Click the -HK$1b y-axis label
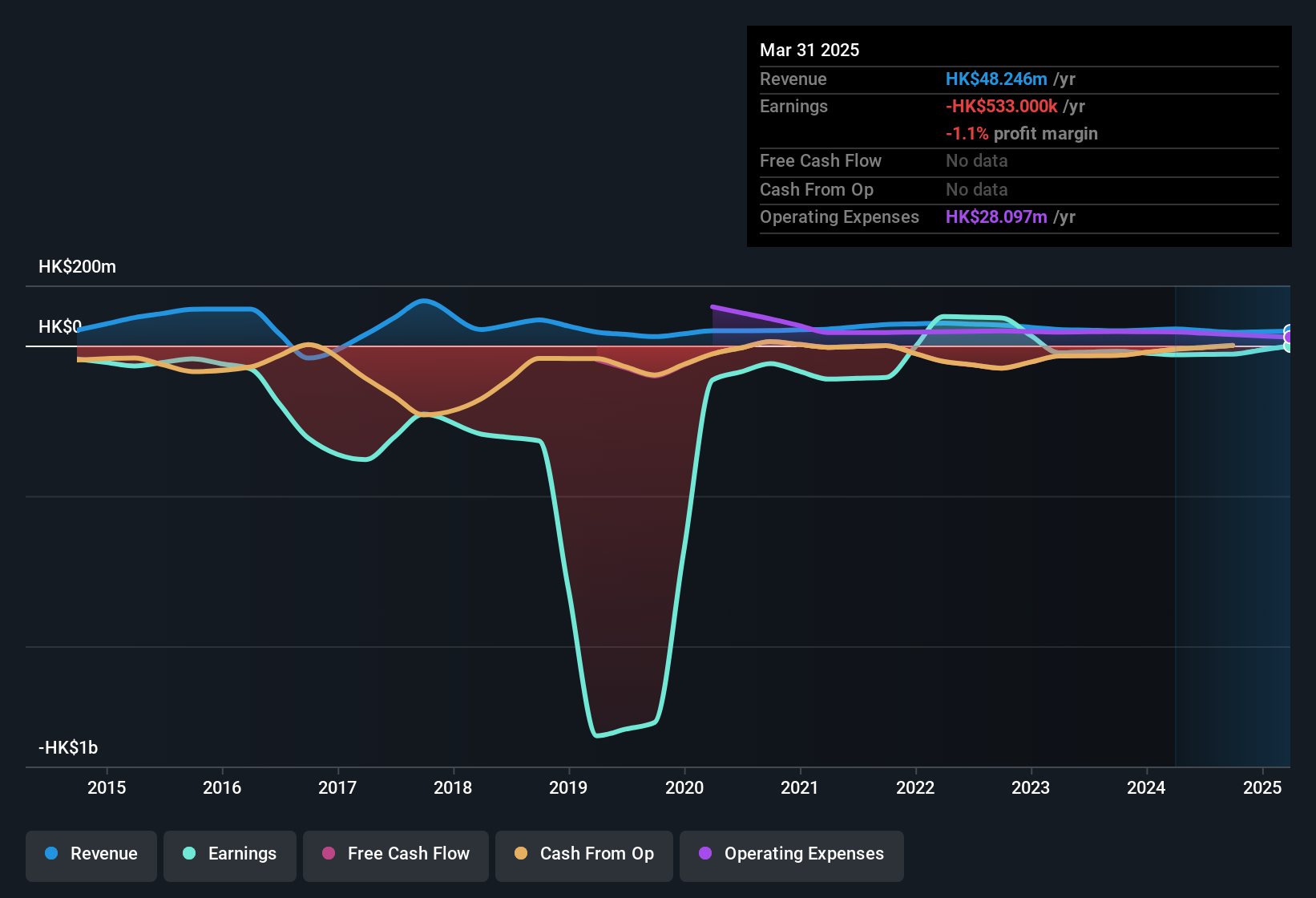 [68, 748]
